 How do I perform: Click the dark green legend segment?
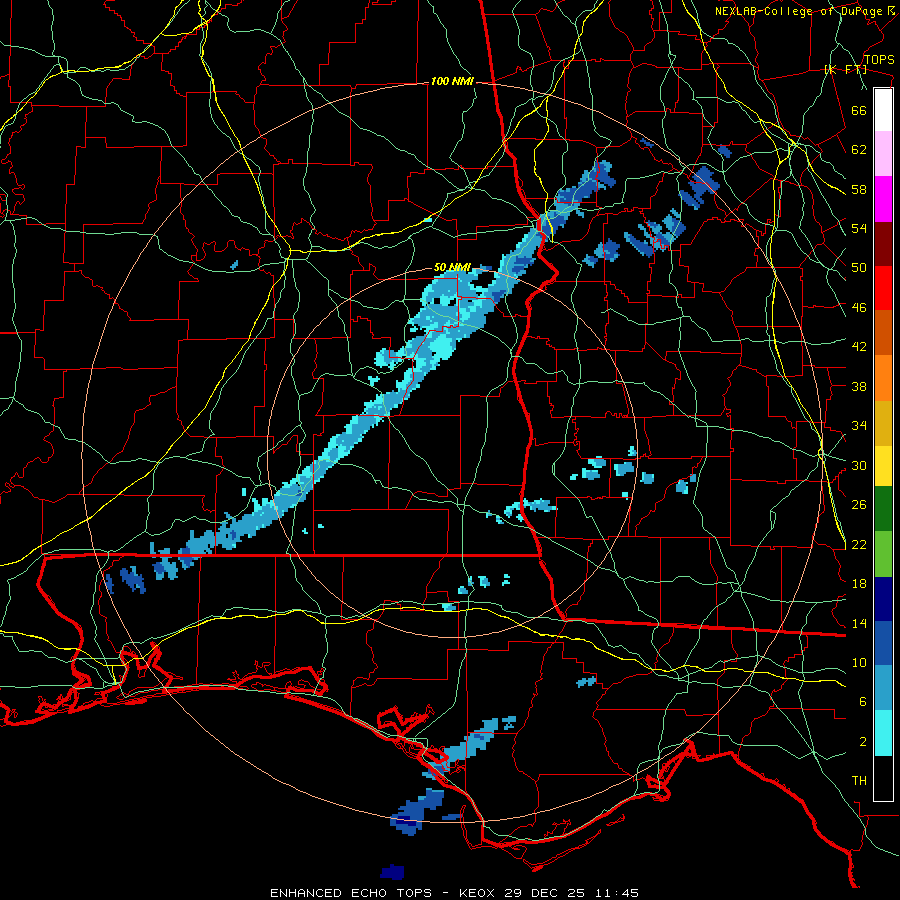(x=883, y=509)
